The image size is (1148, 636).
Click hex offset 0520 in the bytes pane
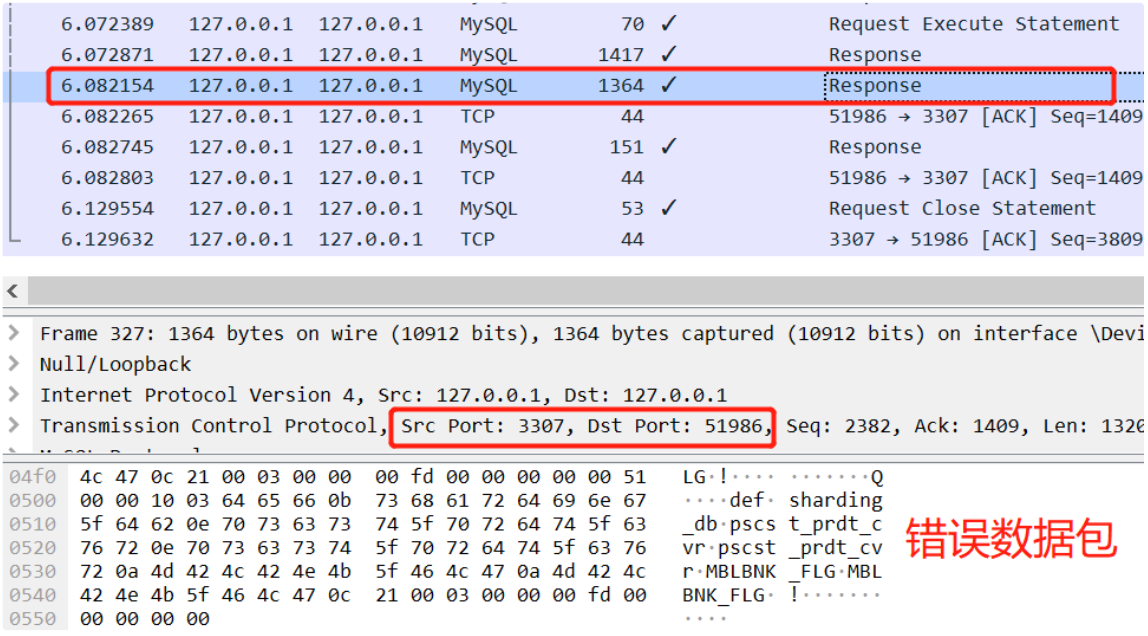[33, 547]
